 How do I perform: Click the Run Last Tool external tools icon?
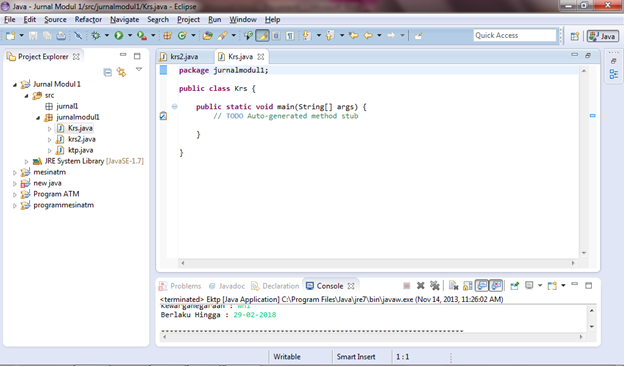[142, 35]
